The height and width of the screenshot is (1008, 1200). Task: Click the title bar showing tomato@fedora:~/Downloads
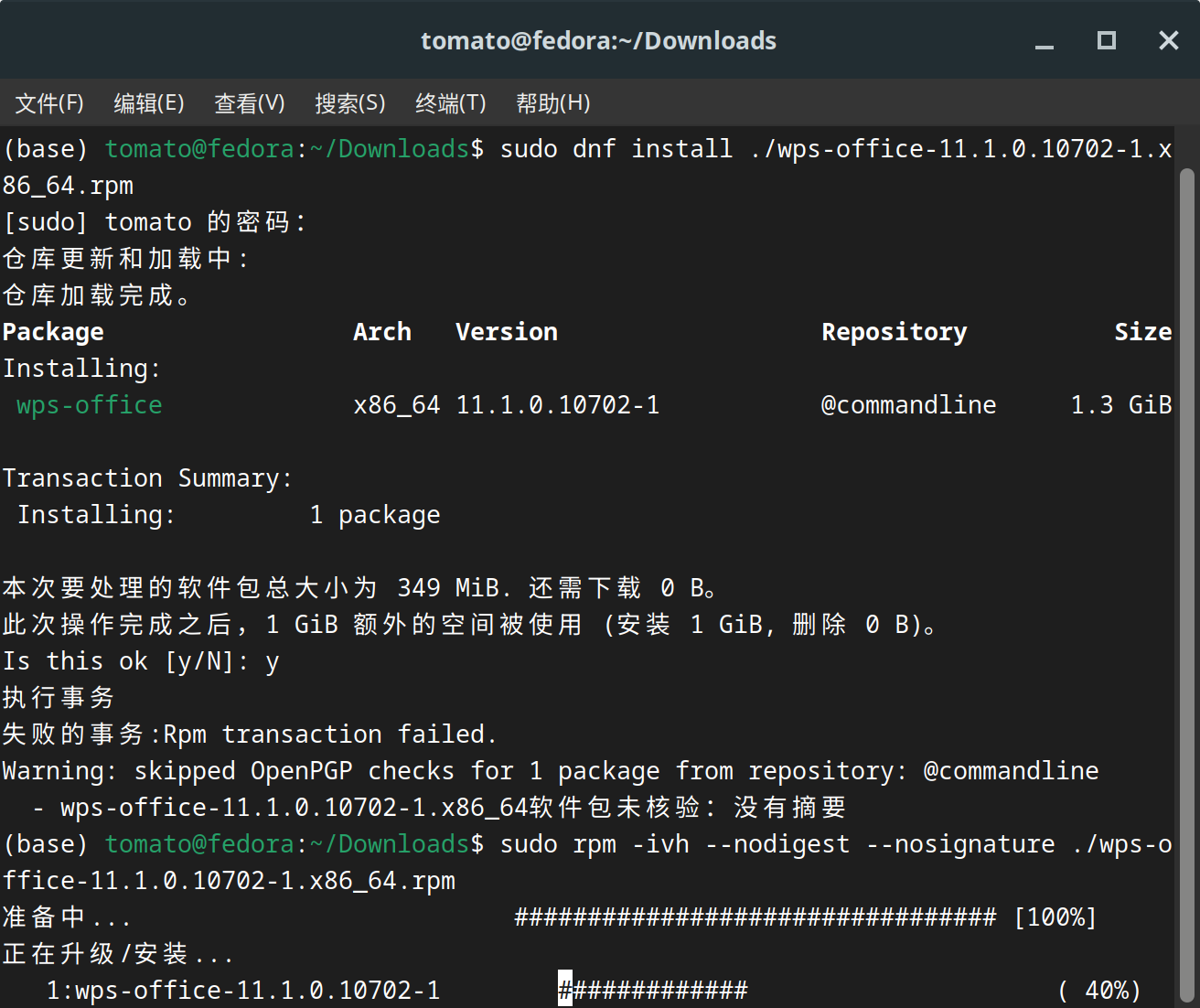coord(598,40)
